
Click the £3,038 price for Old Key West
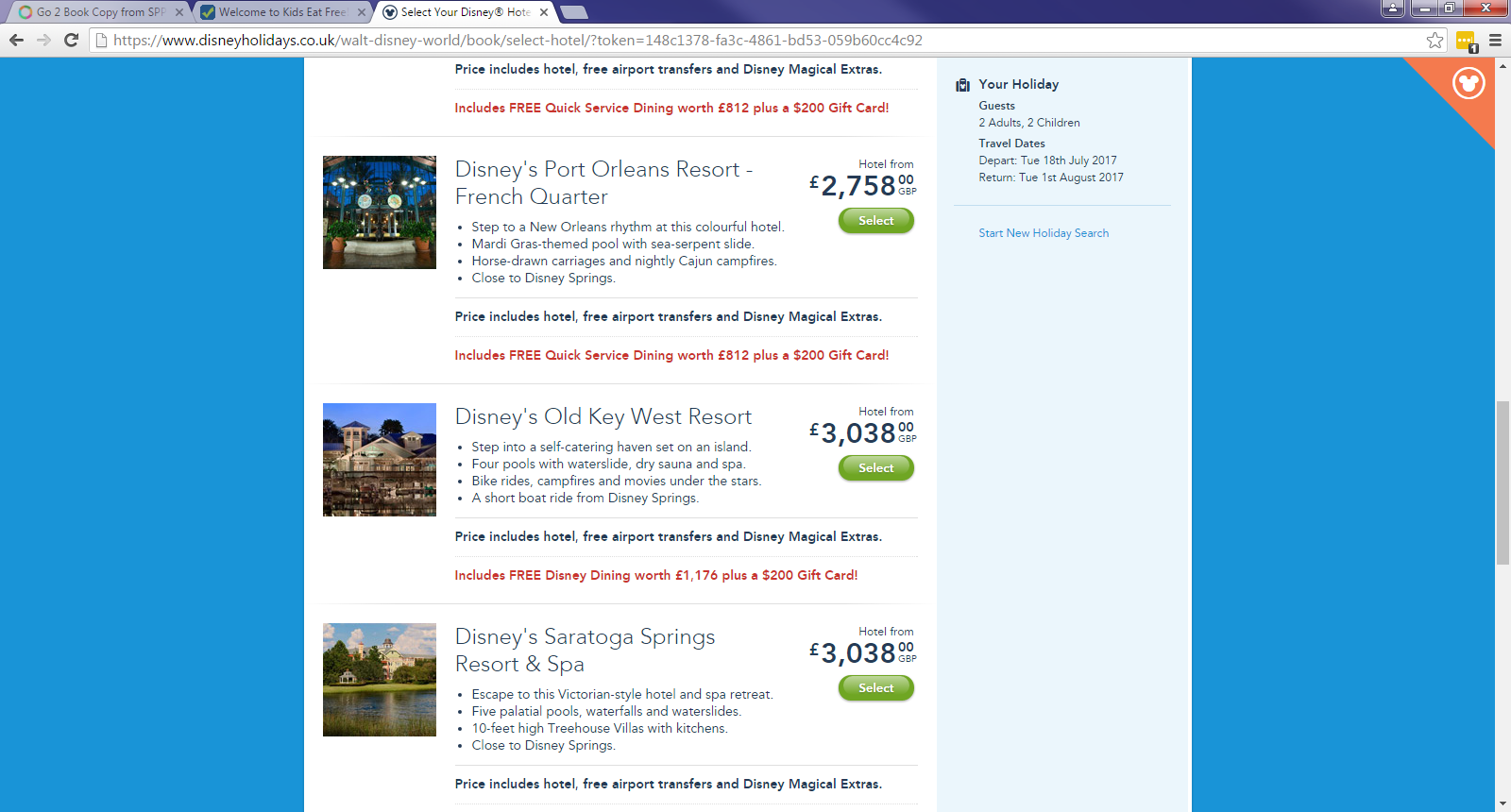coord(863,432)
